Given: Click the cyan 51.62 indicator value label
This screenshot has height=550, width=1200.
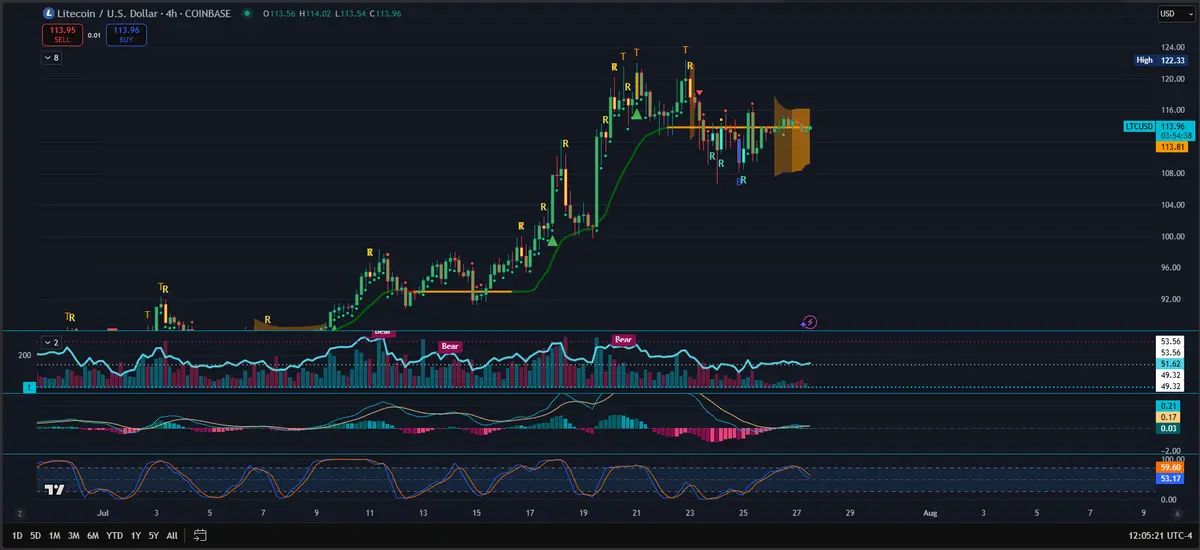Looking at the screenshot, I should point(1170,364).
